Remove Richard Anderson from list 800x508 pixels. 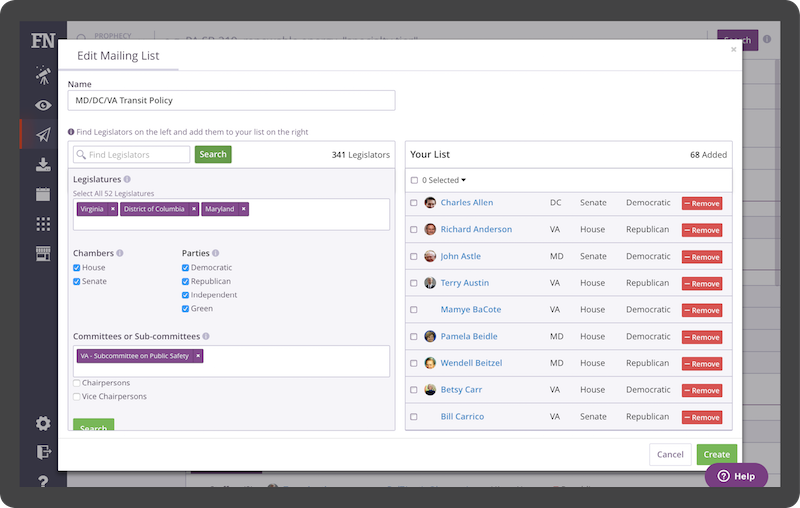[702, 230]
